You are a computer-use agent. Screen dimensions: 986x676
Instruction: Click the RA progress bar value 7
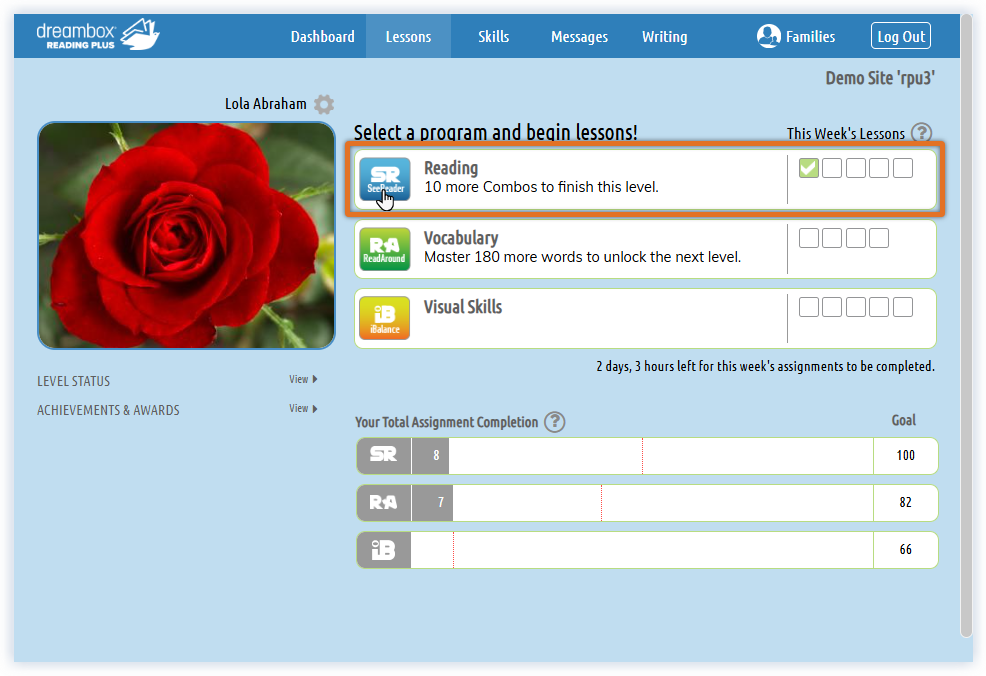(x=440, y=502)
